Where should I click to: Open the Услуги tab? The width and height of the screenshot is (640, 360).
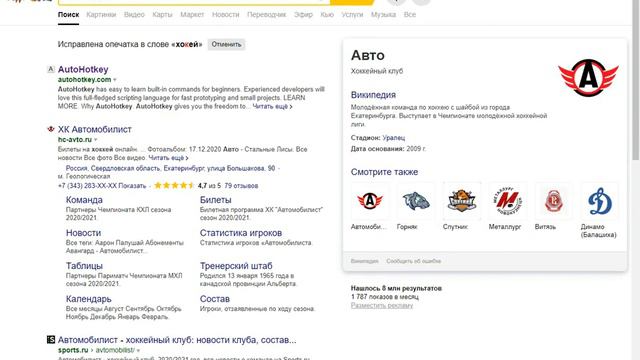pos(352,14)
